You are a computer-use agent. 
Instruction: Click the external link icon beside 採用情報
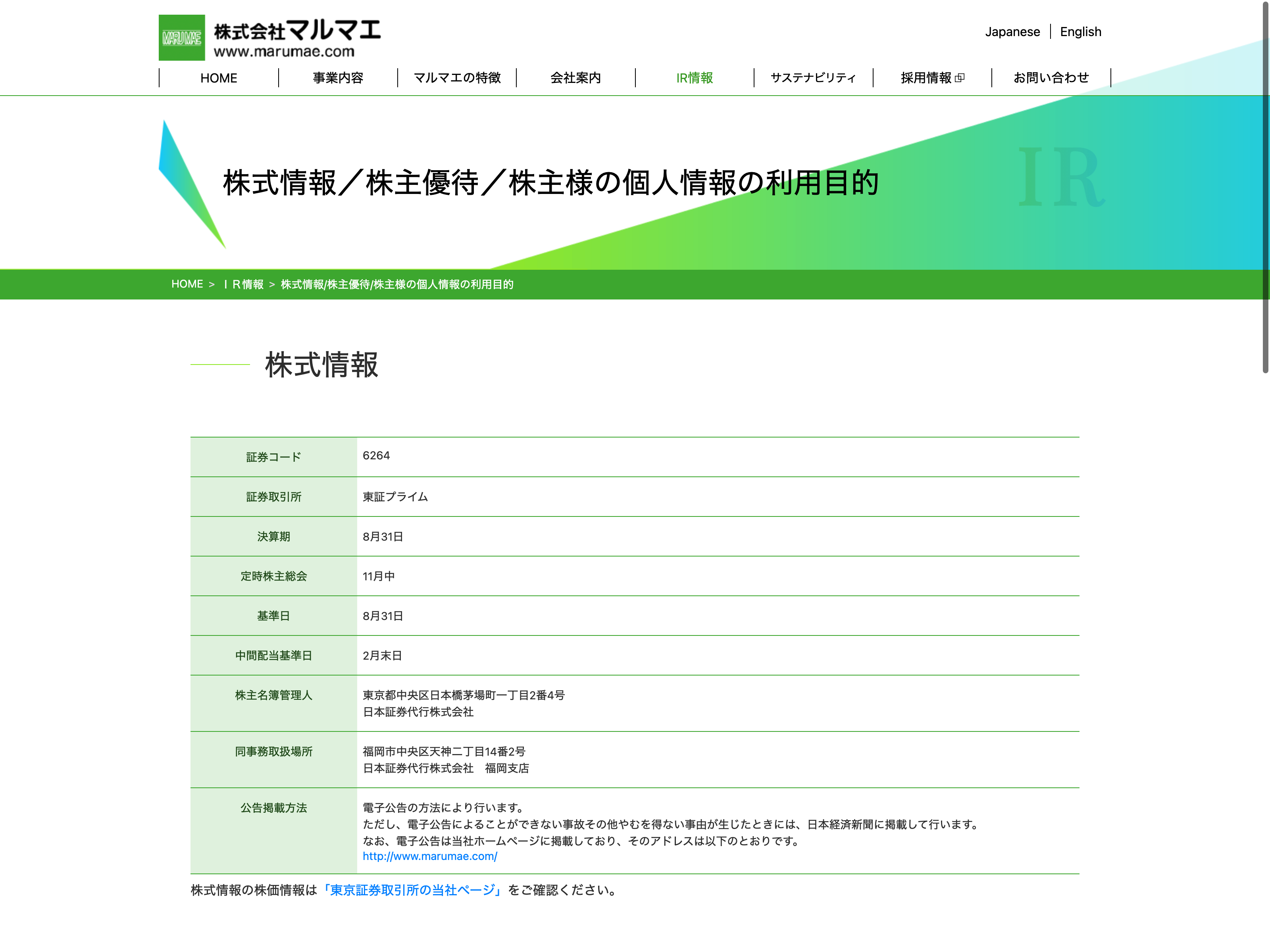tap(959, 78)
